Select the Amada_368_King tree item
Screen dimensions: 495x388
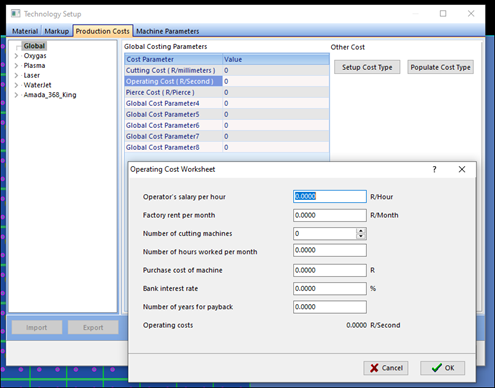pyautogui.click(x=50, y=95)
